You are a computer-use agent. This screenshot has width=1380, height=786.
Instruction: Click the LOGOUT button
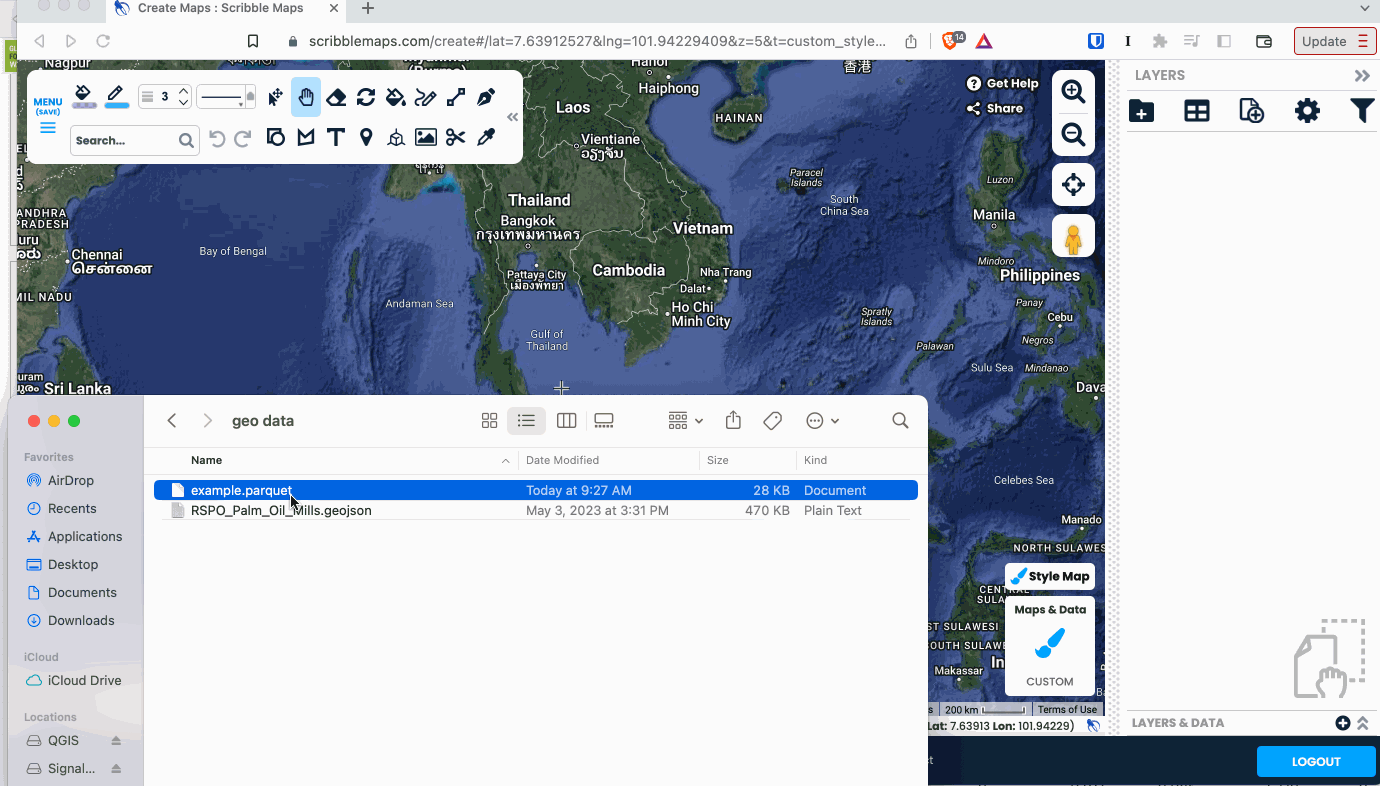(x=1315, y=761)
